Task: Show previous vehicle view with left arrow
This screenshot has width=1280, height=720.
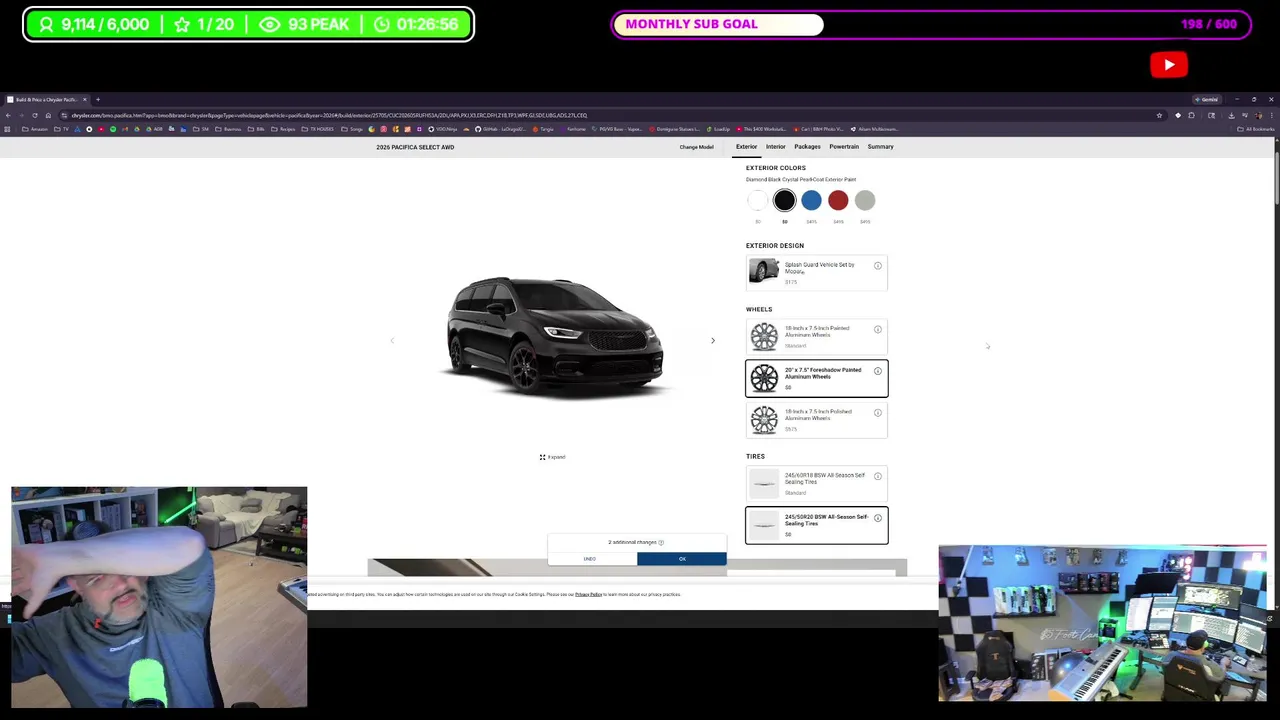Action: [392, 341]
